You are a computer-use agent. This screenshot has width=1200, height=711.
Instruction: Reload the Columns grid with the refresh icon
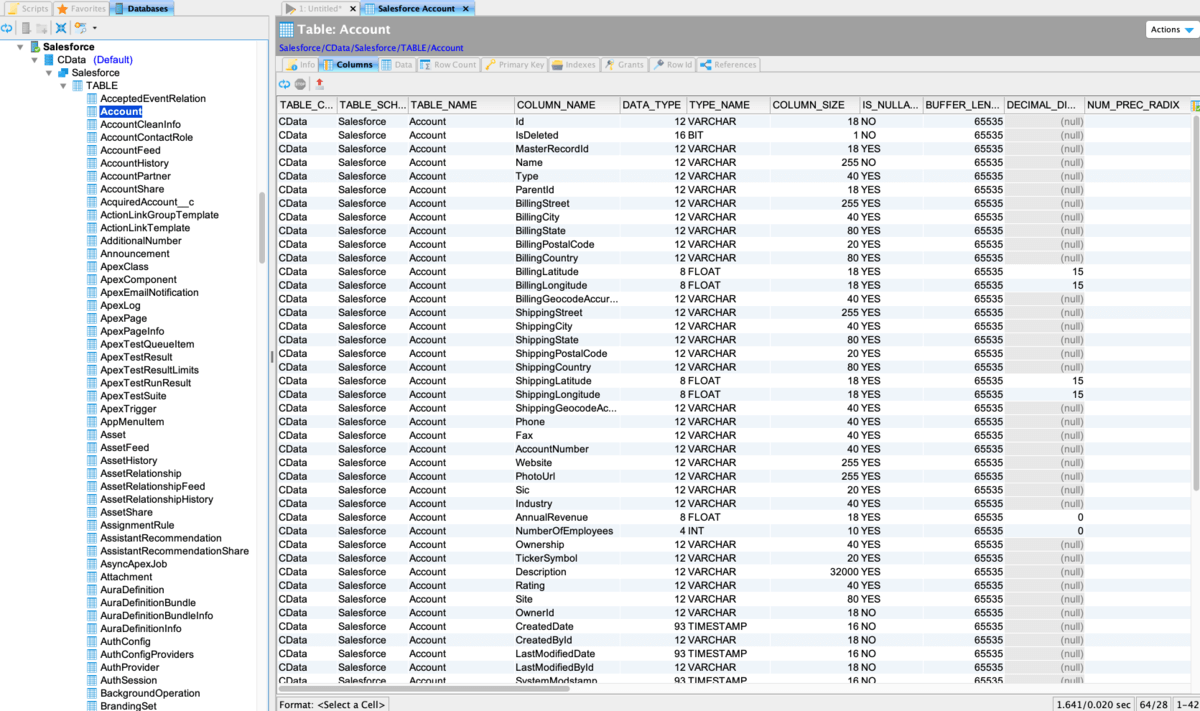284,85
